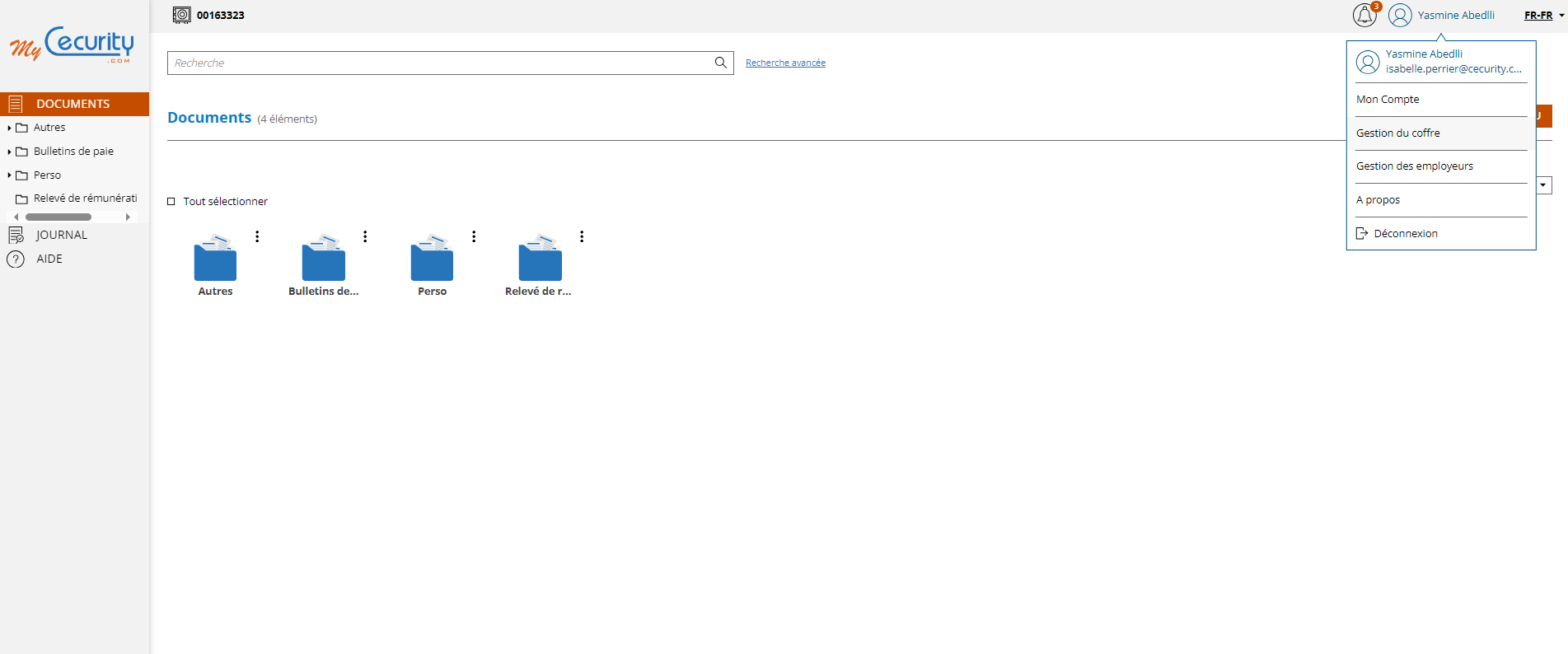Image resolution: width=1568 pixels, height=654 pixels.
Task: Click the MyCecurity logo
Action: point(73,44)
